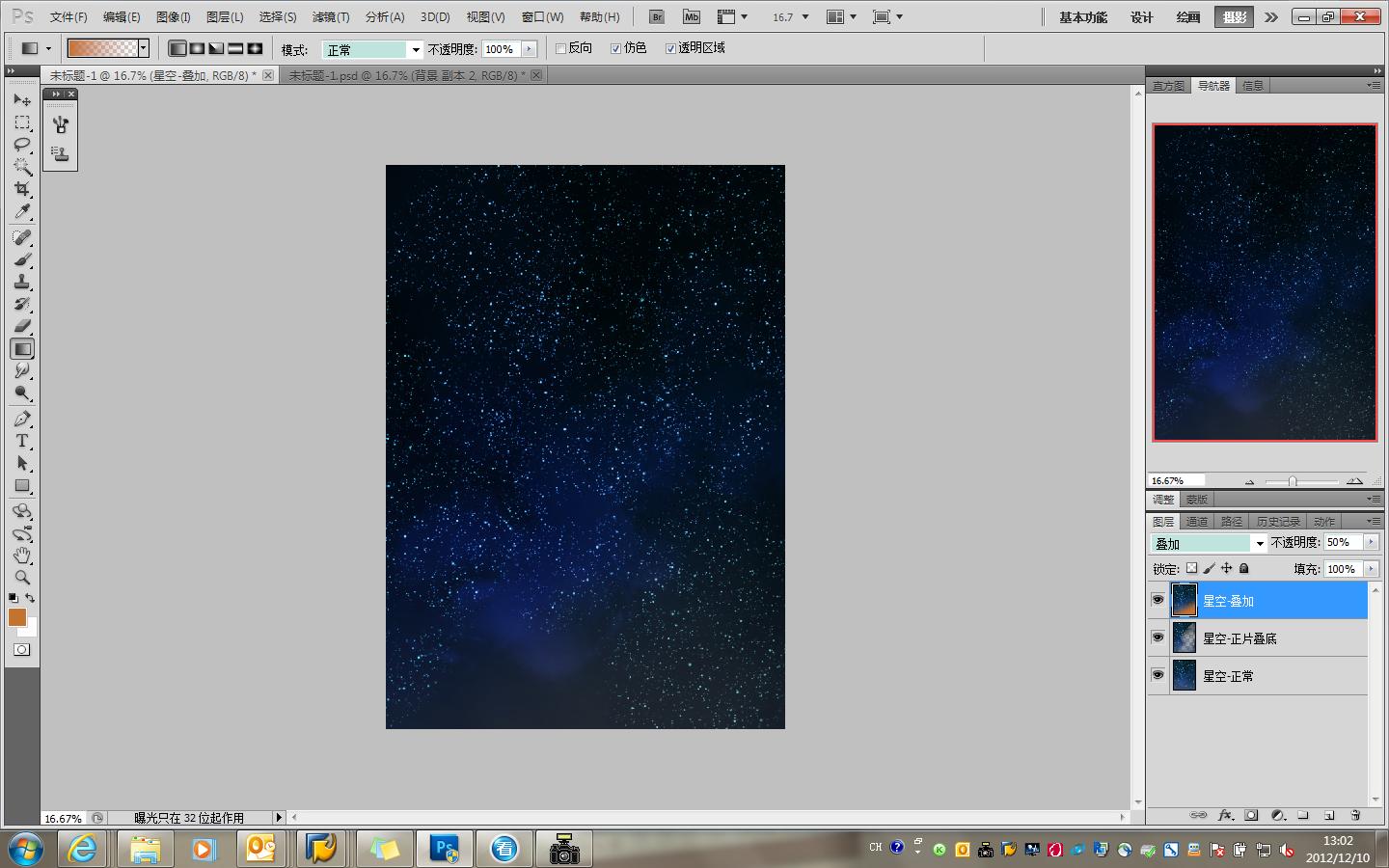
Task: Select the Lasso tool
Action: pos(22,145)
